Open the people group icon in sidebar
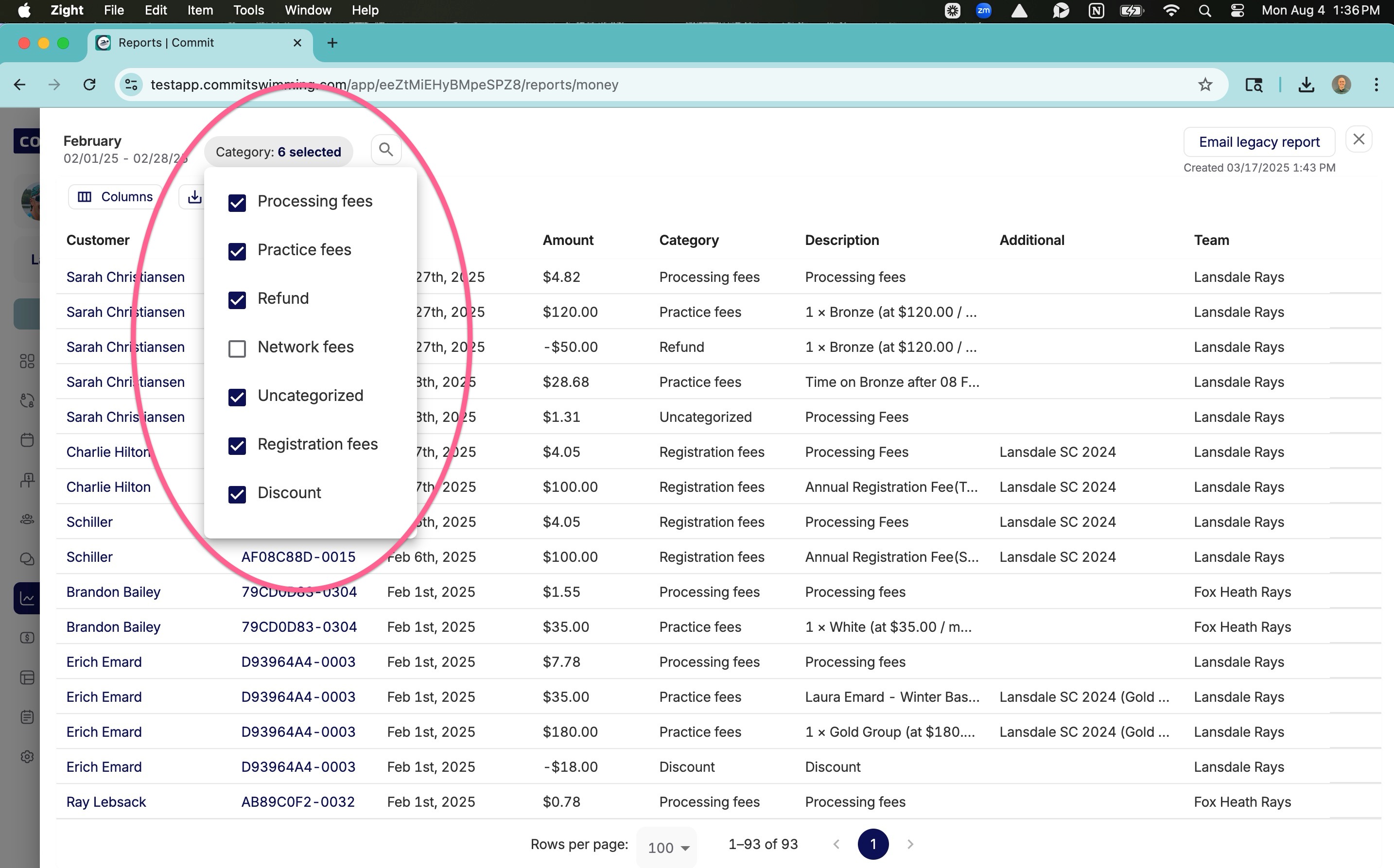1394x868 pixels. (27, 519)
